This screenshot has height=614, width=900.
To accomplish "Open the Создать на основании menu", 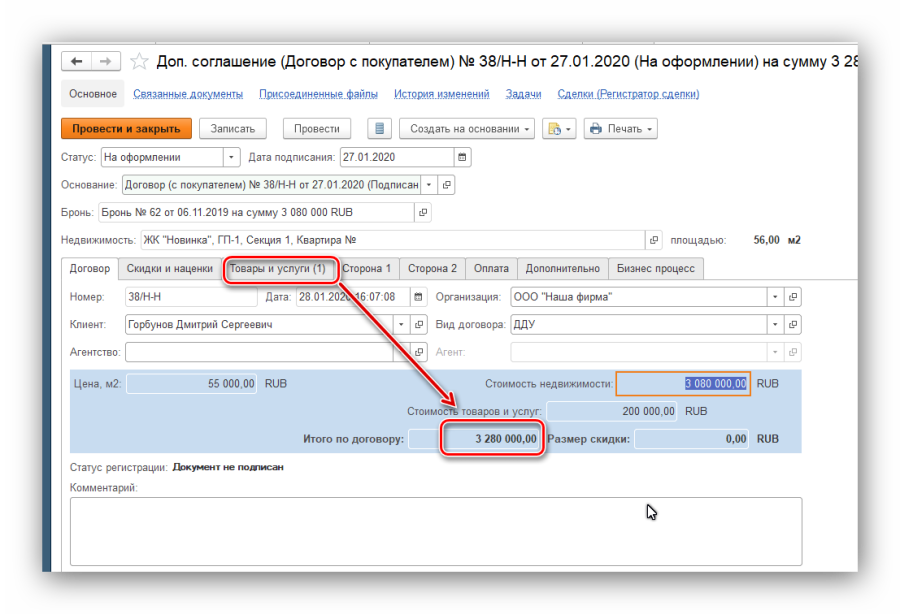I will pos(466,129).
